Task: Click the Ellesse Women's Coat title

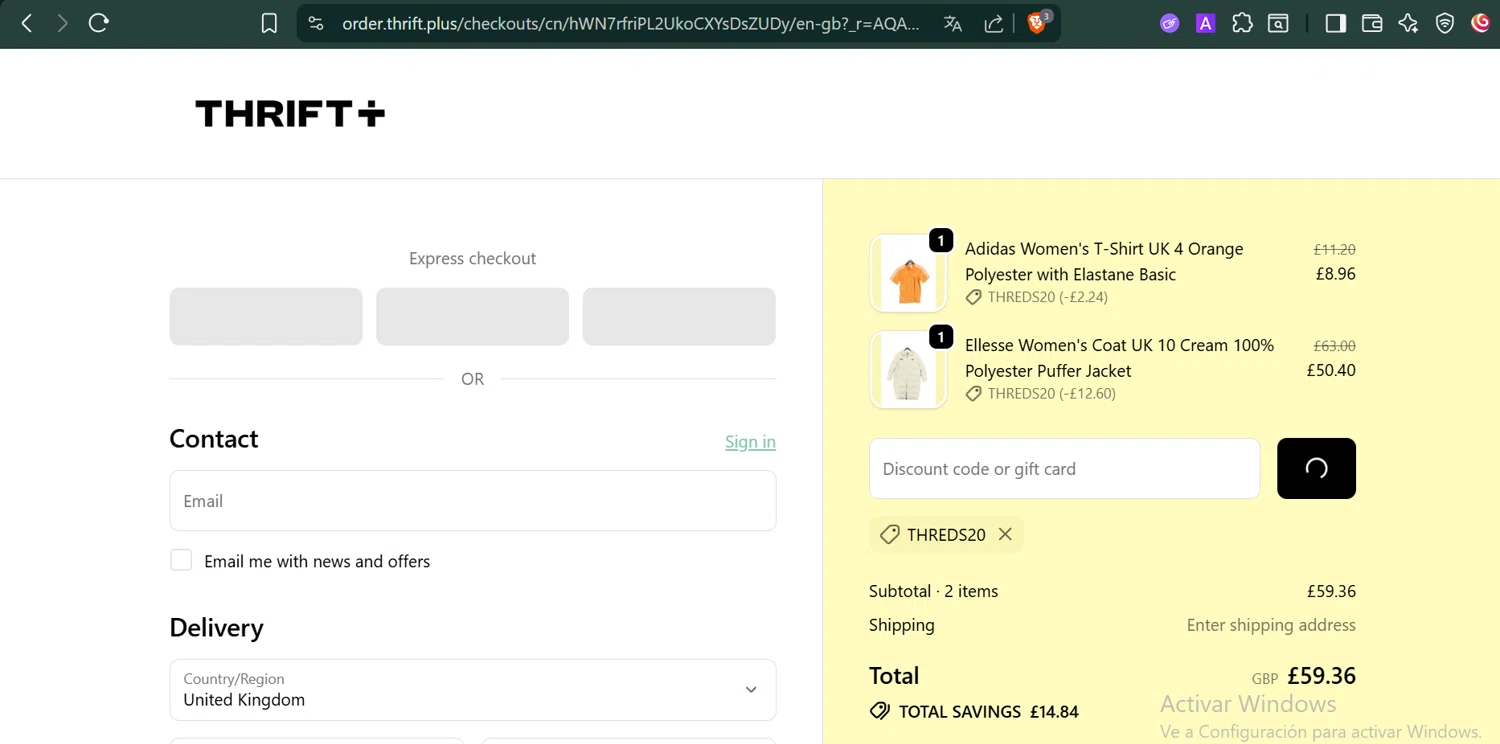Action: pyautogui.click(x=1119, y=358)
